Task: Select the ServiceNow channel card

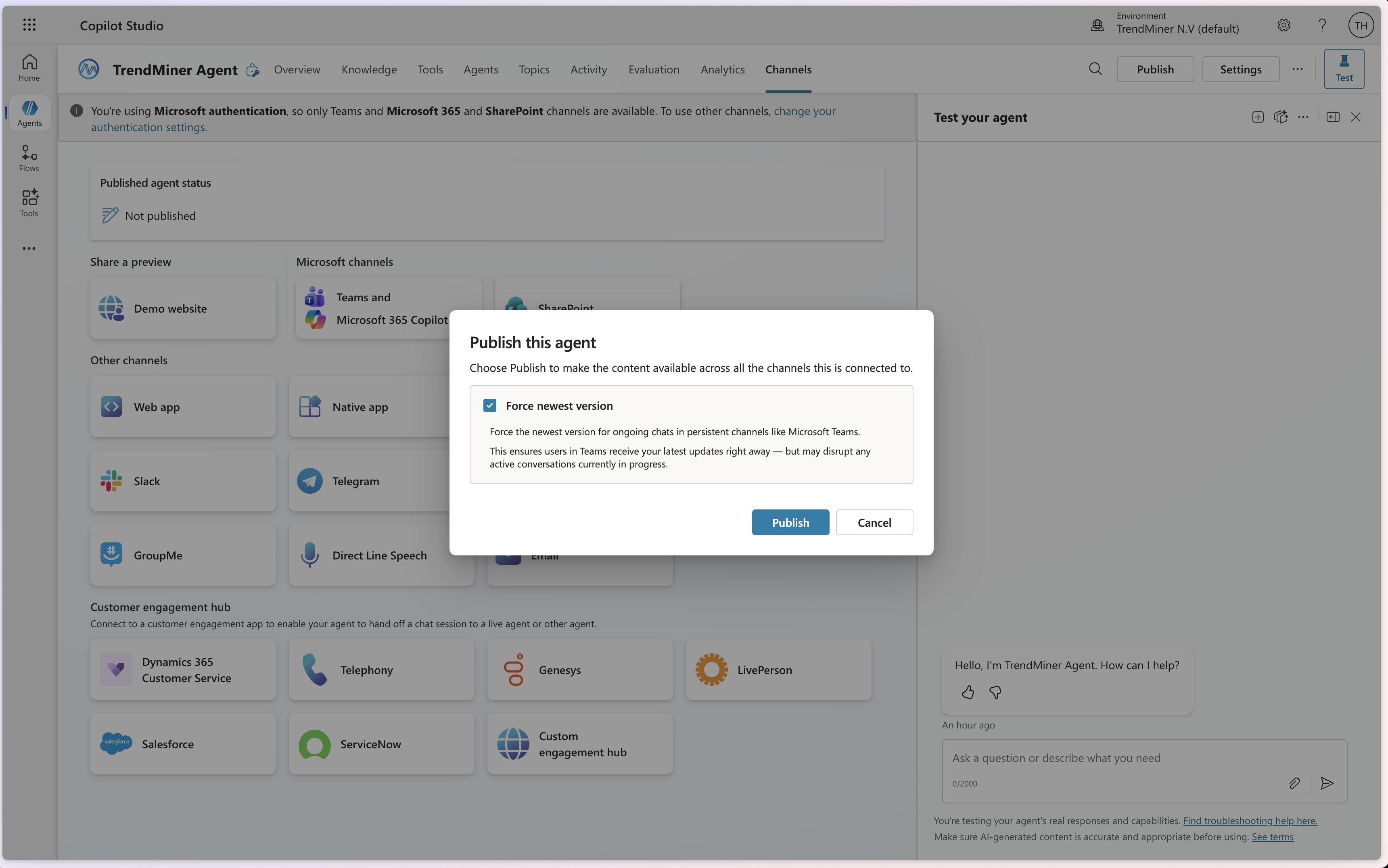Action: coord(381,744)
